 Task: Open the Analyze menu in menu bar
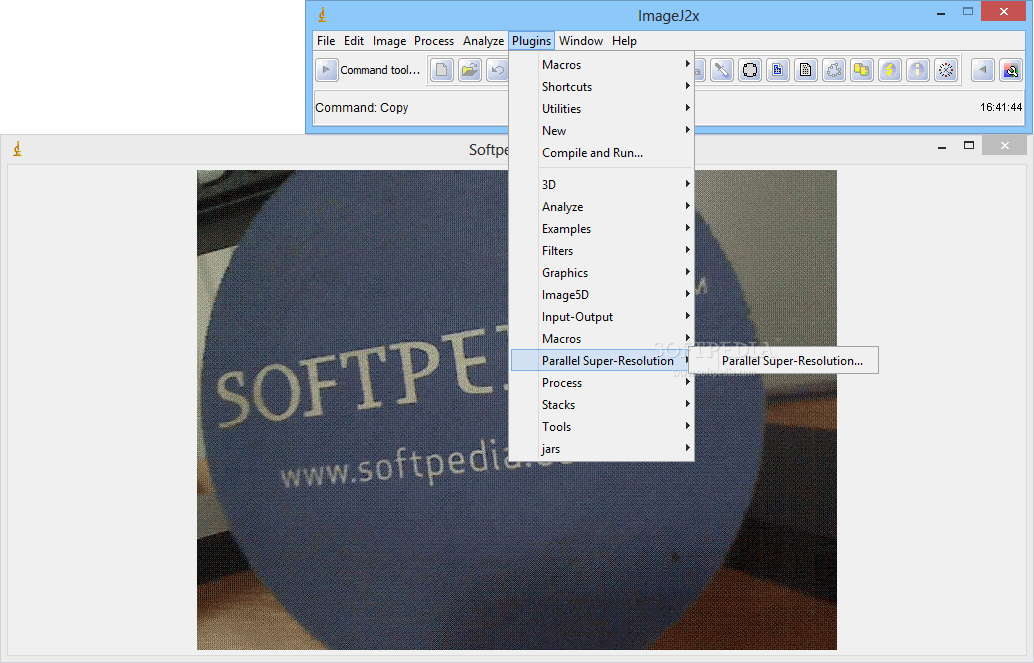483,41
